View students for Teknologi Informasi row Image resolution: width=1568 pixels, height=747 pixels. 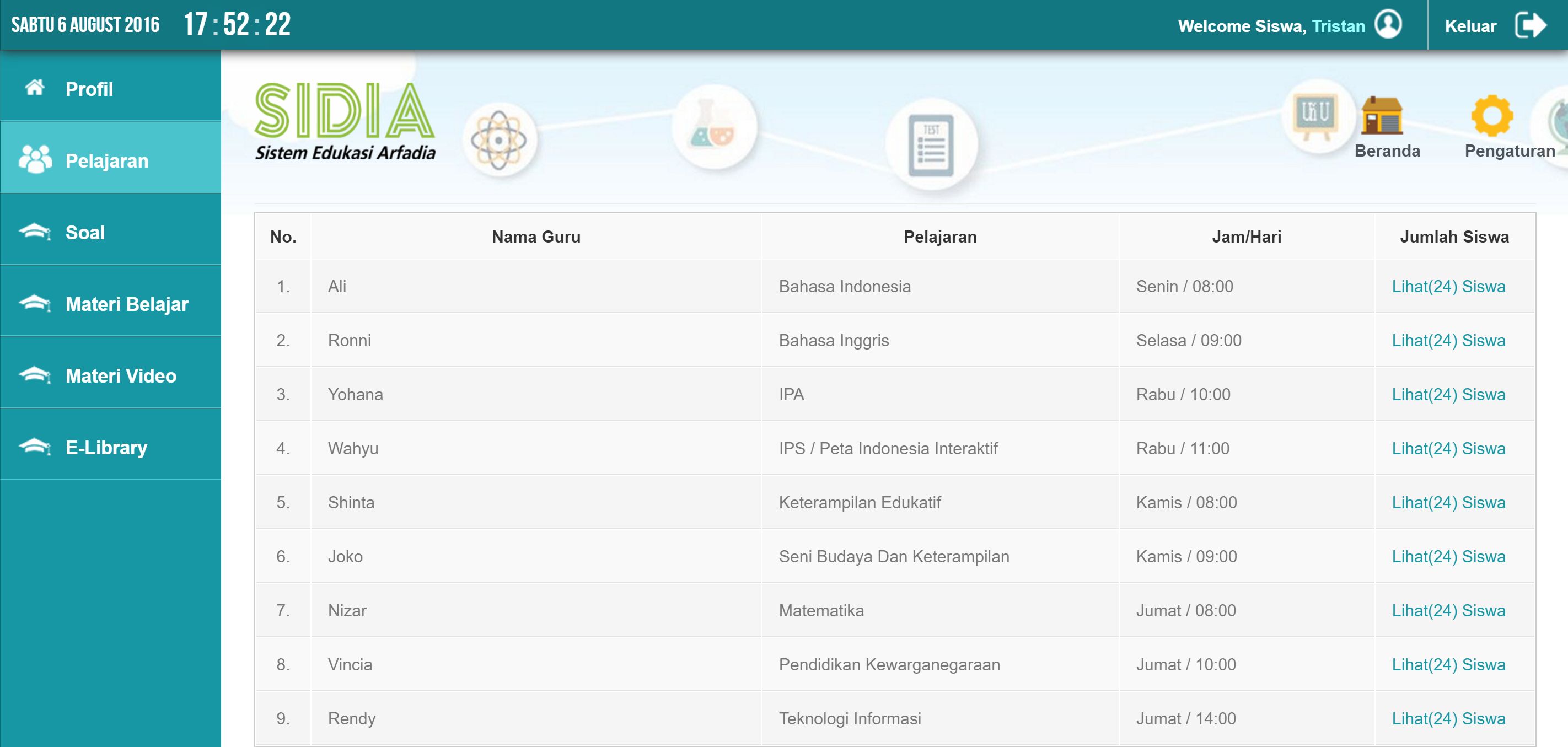point(1448,719)
